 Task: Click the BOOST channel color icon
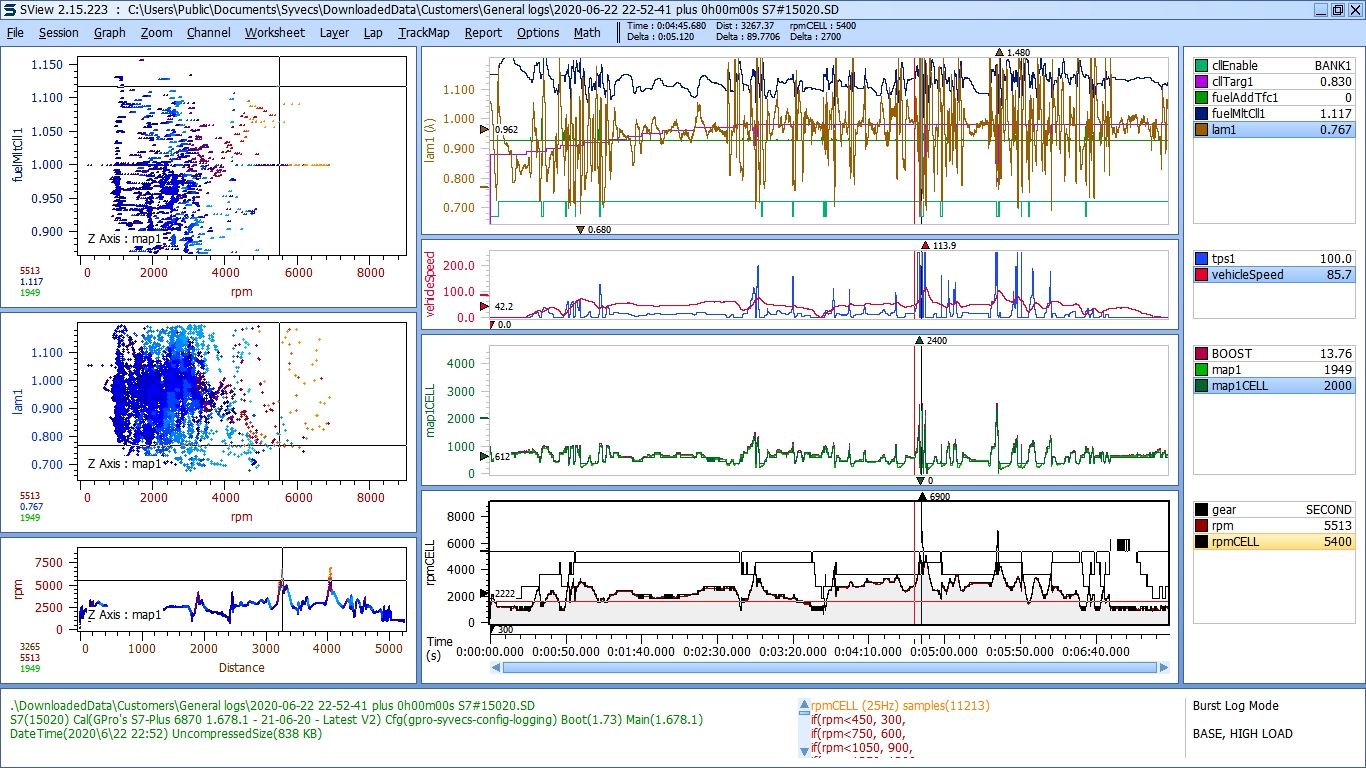coord(1201,354)
